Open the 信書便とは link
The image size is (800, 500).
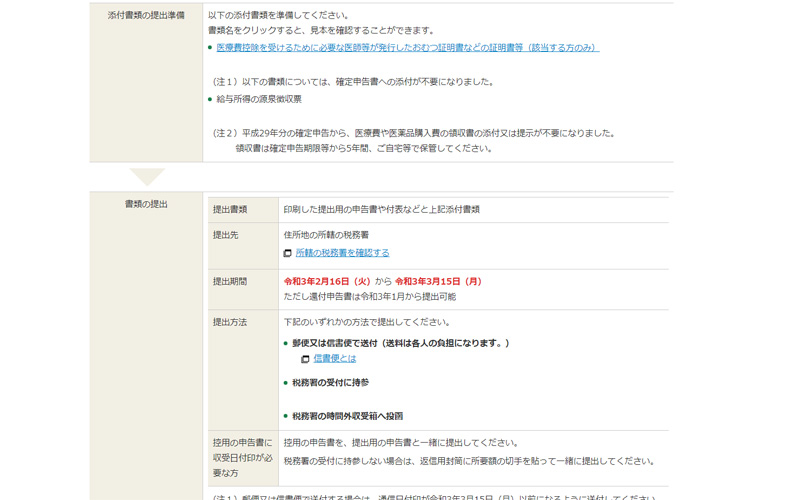[334, 358]
